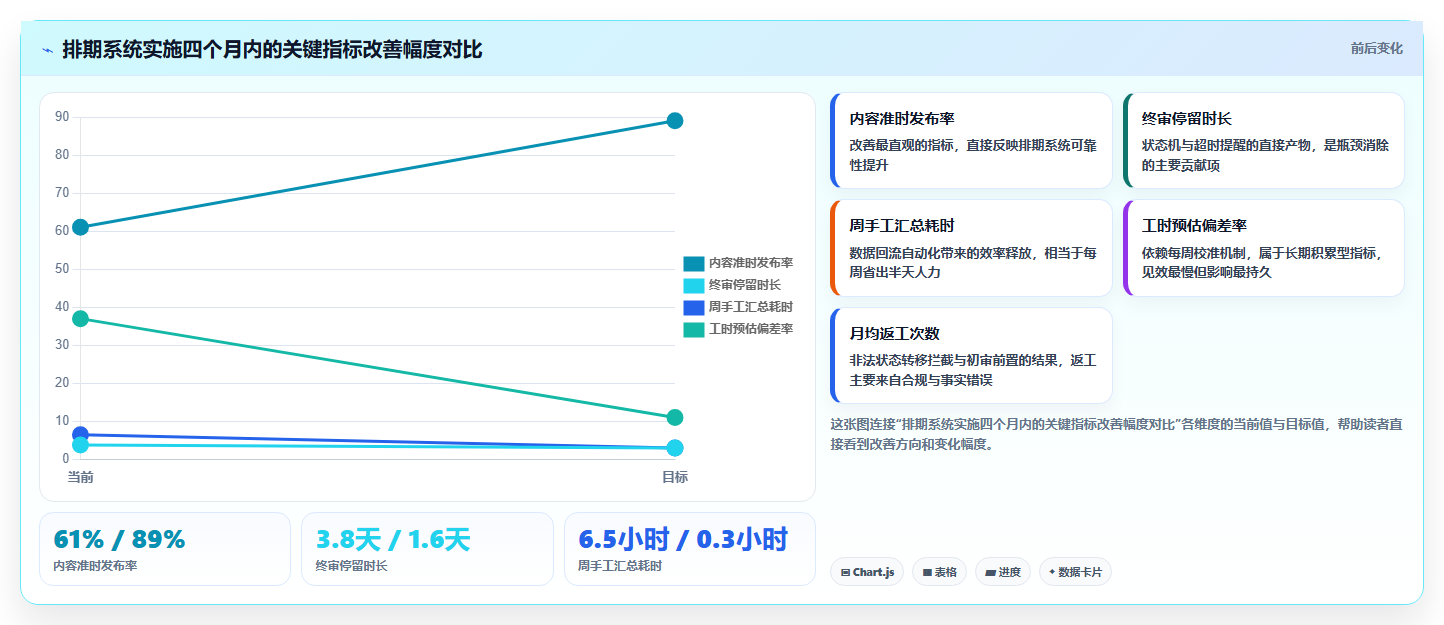Select the 3.8天 / 1.6天 stat card
Viewport: 1444px width, 625px height.
click(427, 549)
